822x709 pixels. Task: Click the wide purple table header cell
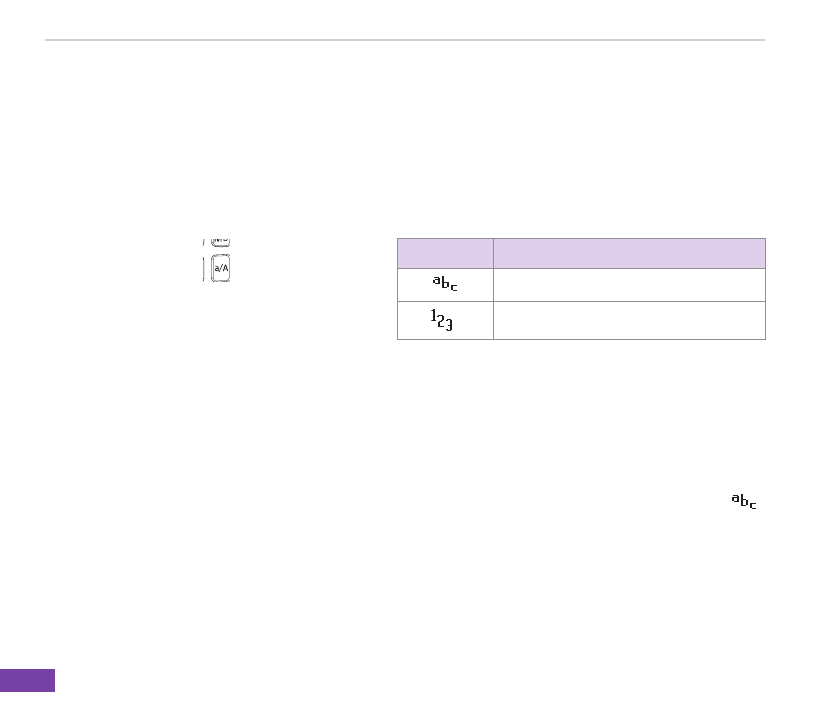629,253
